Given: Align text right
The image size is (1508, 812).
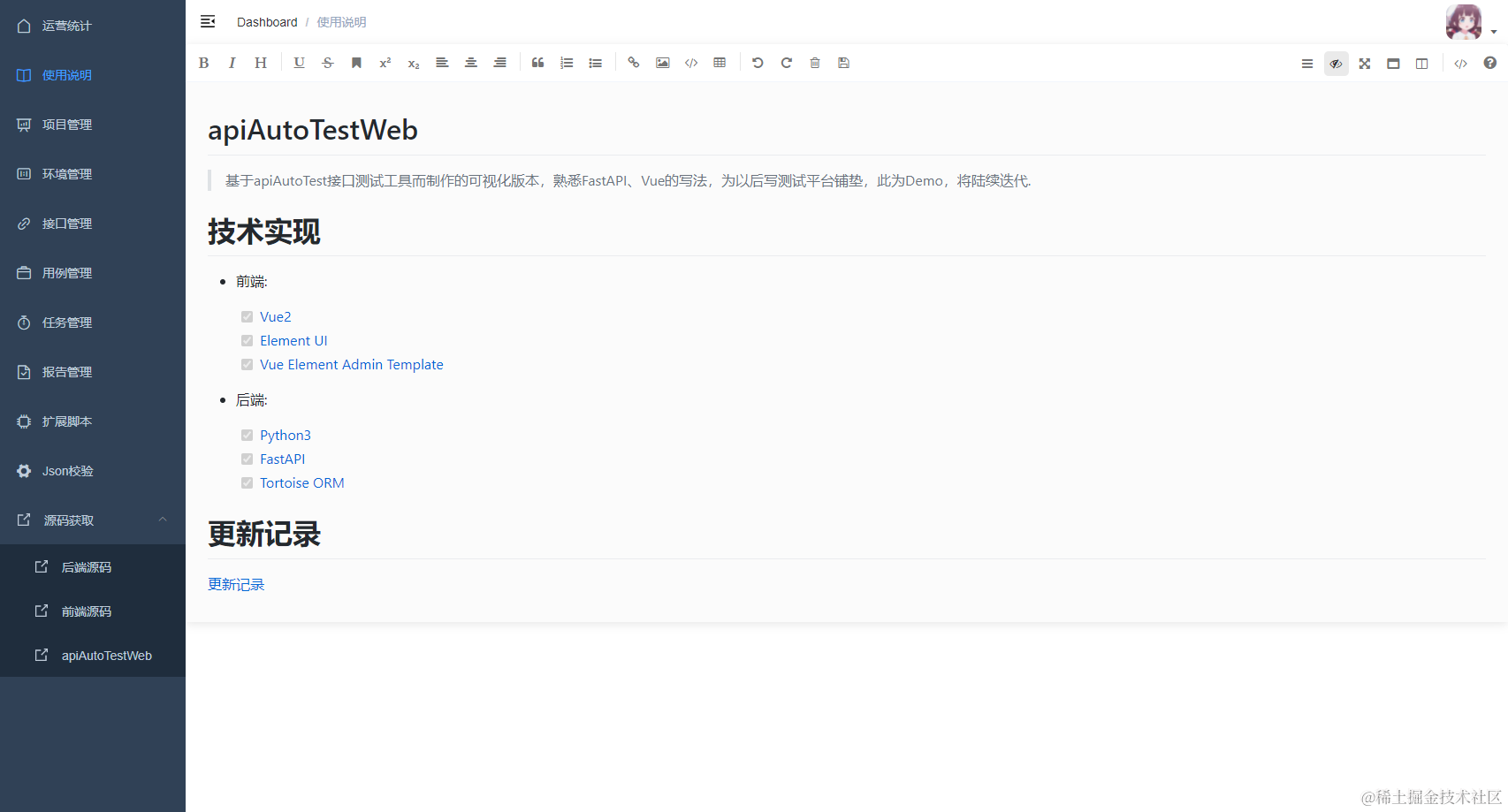Looking at the screenshot, I should (499, 63).
